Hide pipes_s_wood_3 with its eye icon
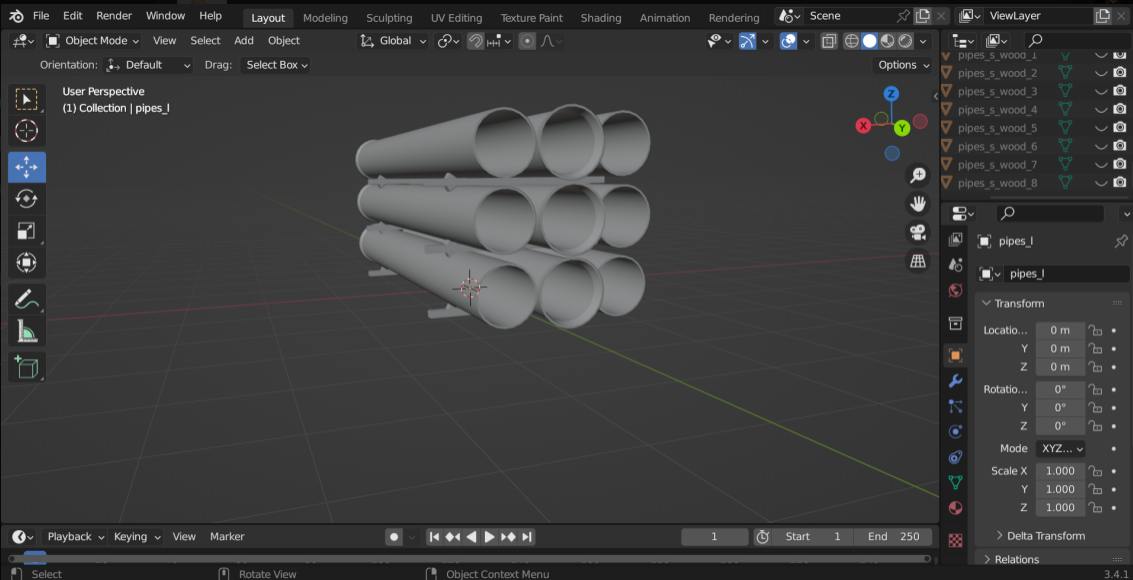The height and width of the screenshot is (580, 1133). pyautogui.click(x=1101, y=91)
